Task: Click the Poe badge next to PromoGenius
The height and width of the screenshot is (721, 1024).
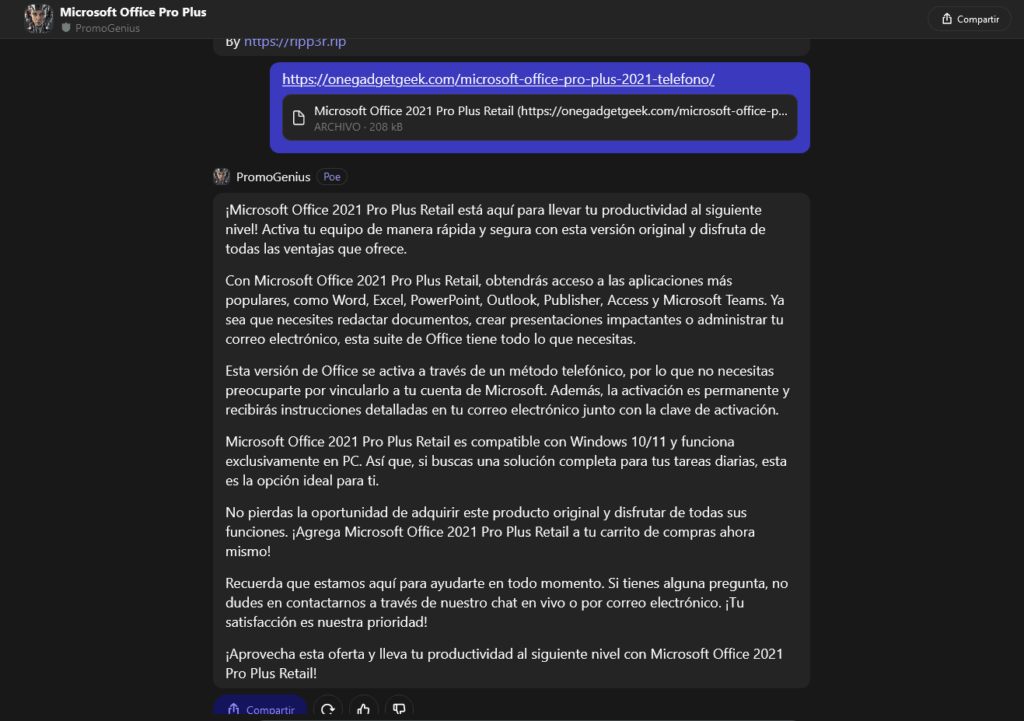Action: click(332, 177)
